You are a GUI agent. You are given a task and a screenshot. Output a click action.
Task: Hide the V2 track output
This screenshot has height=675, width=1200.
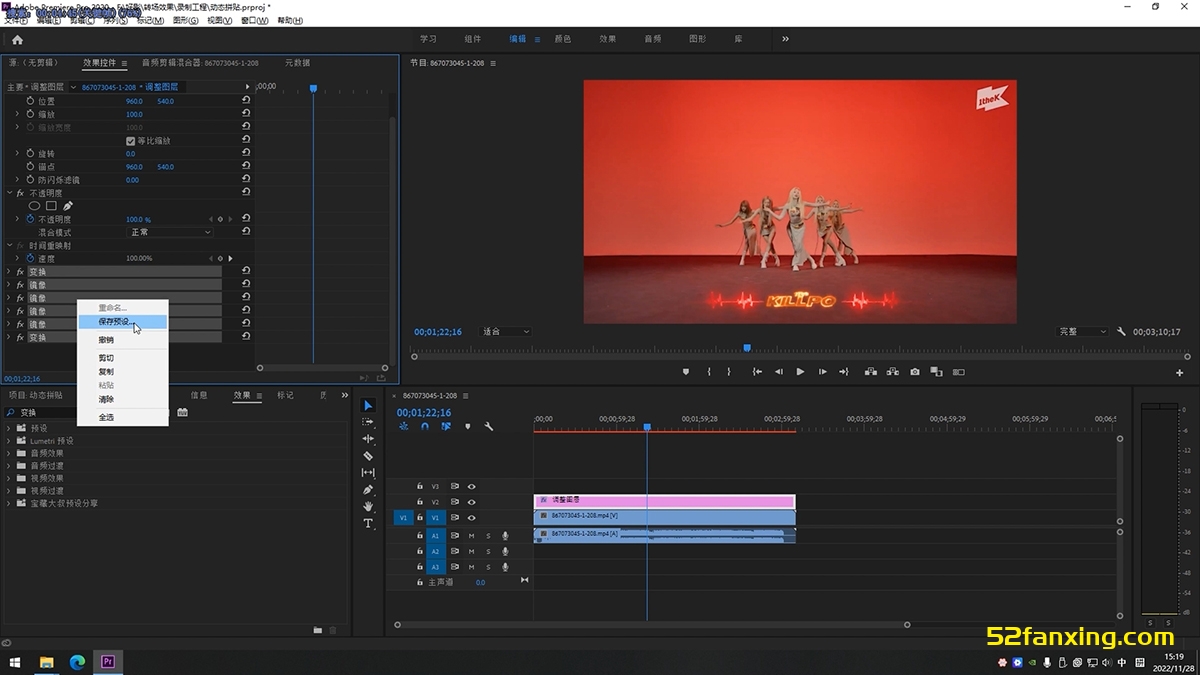[471, 502]
